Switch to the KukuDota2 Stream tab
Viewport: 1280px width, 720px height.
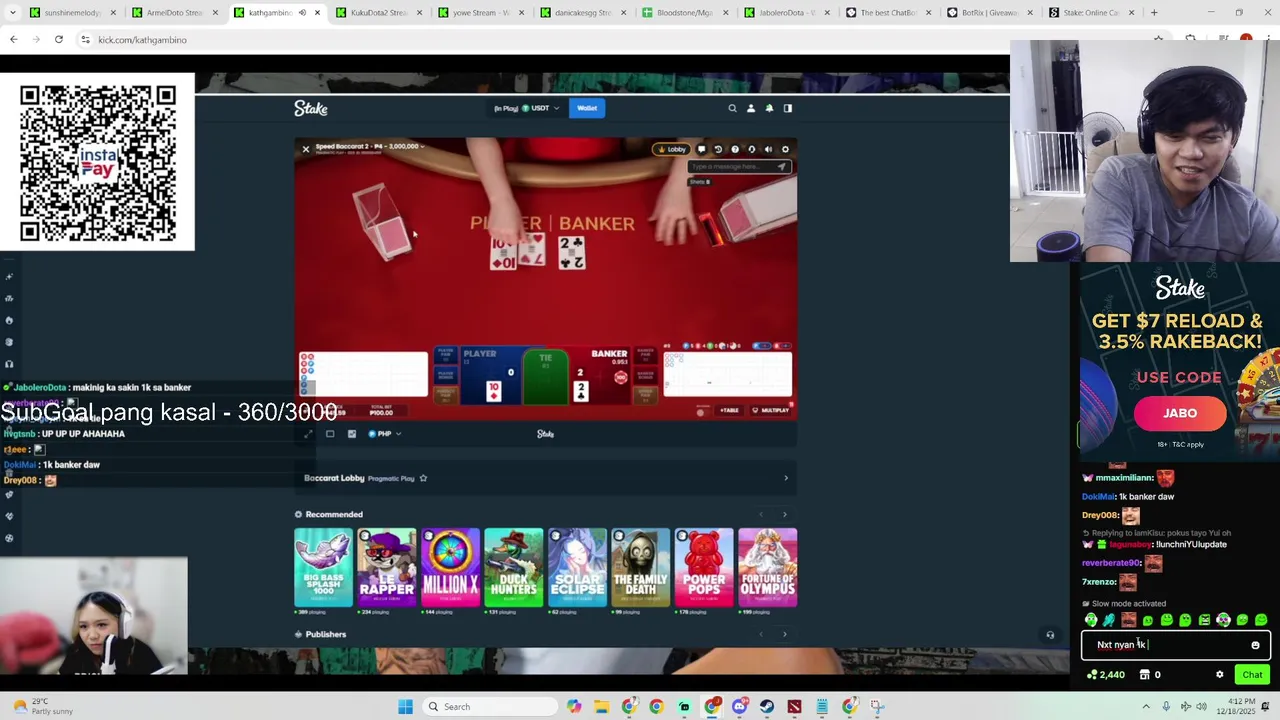pos(379,13)
